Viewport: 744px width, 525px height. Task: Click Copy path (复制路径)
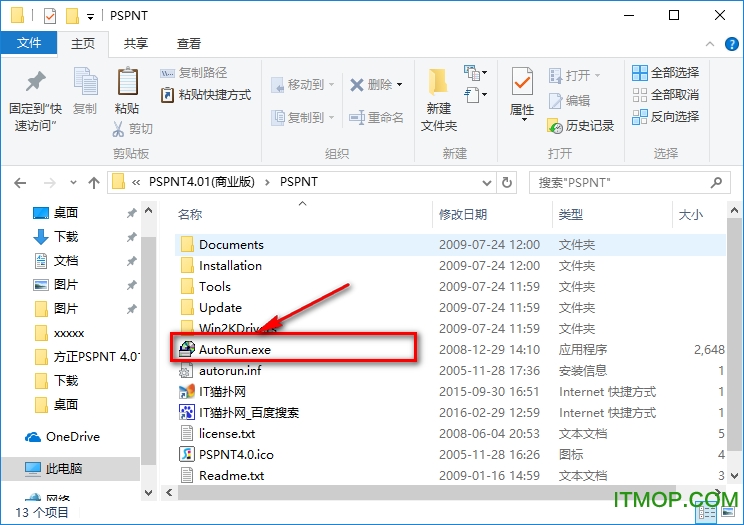pos(194,73)
